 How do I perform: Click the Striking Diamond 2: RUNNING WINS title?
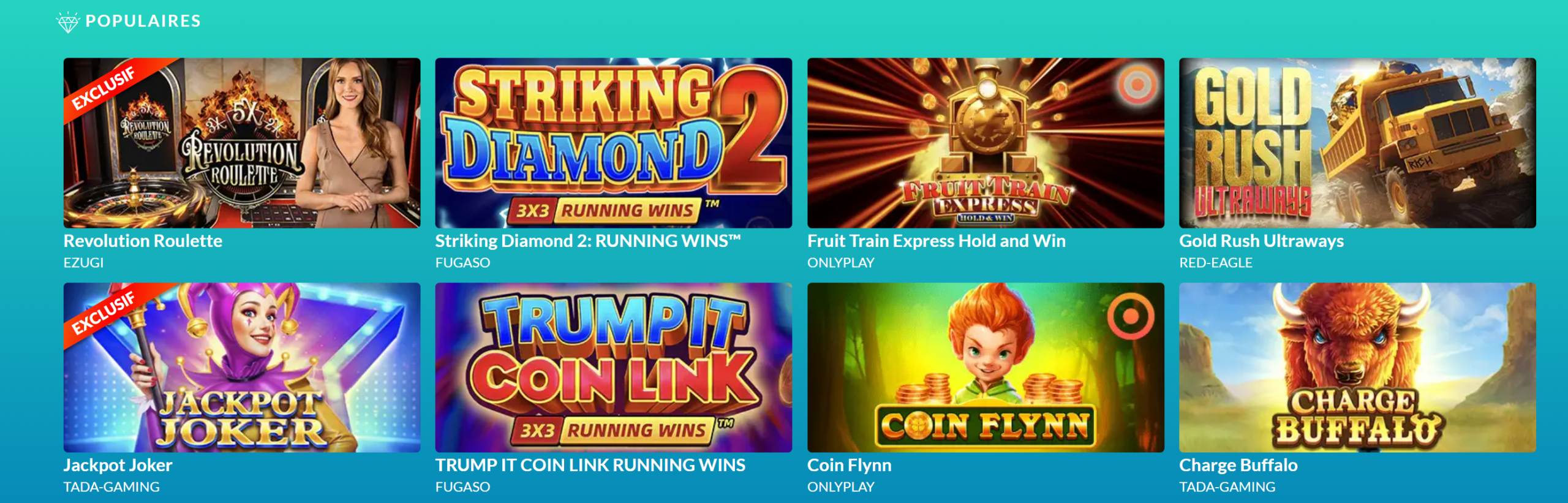[x=588, y=241]
